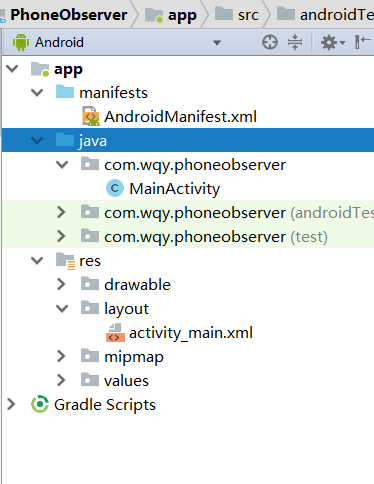Click the activity_main.xml layout file icon
The height and width of the screenshot is (484, 374).
click(x=115, y=333)
